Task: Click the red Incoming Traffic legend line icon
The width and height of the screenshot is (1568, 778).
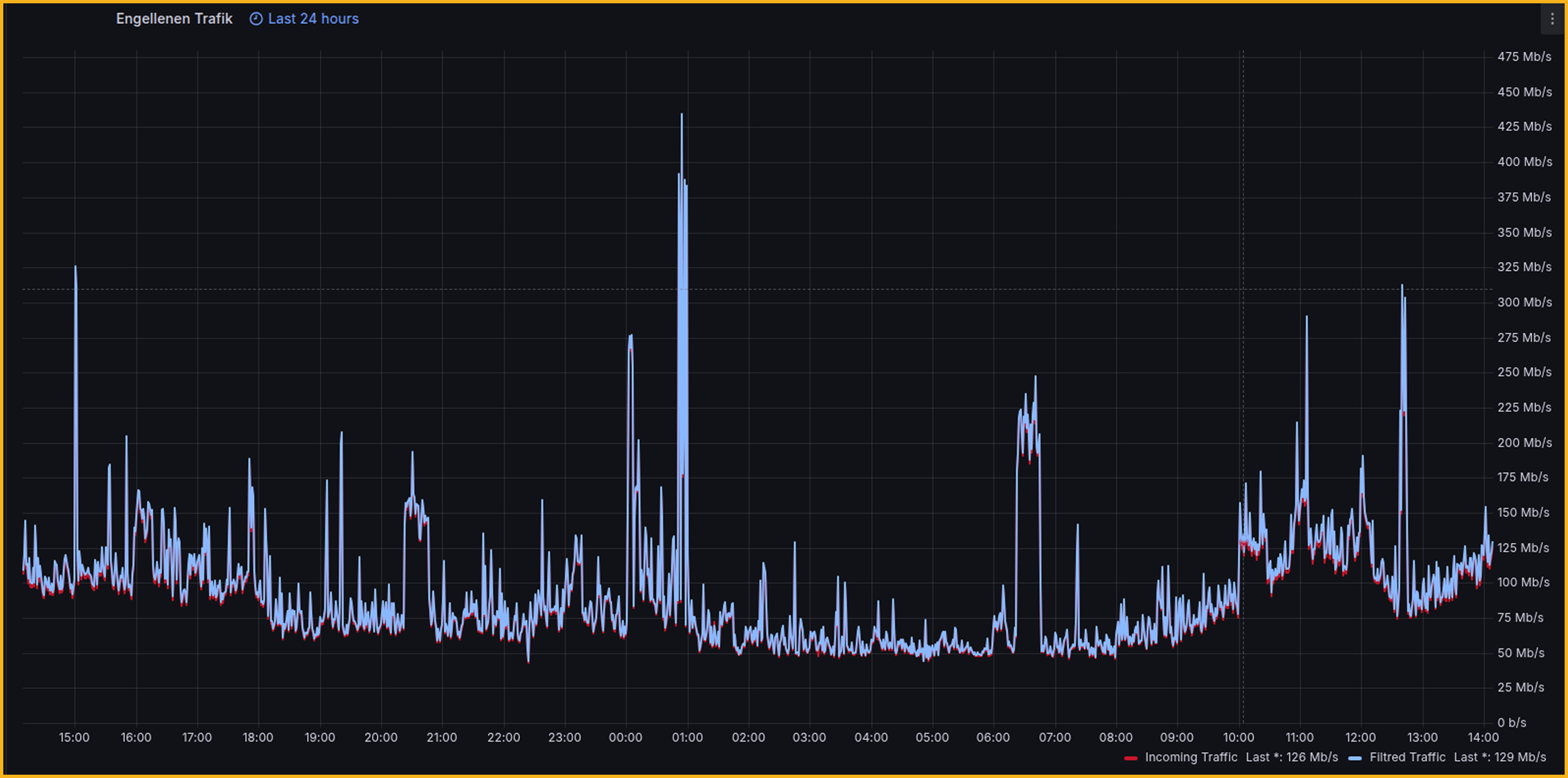Action: coord(1130,757)
